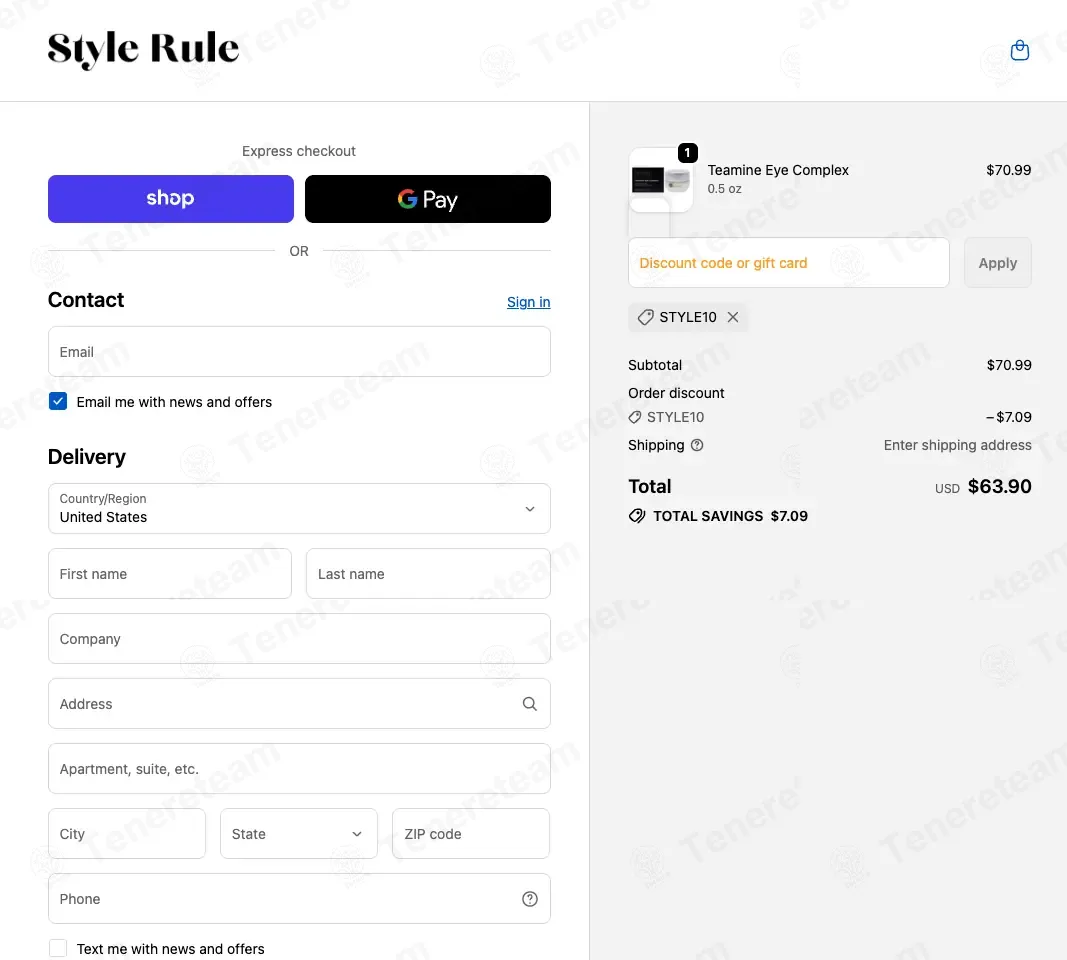Focus the Company field

(299, 639)
